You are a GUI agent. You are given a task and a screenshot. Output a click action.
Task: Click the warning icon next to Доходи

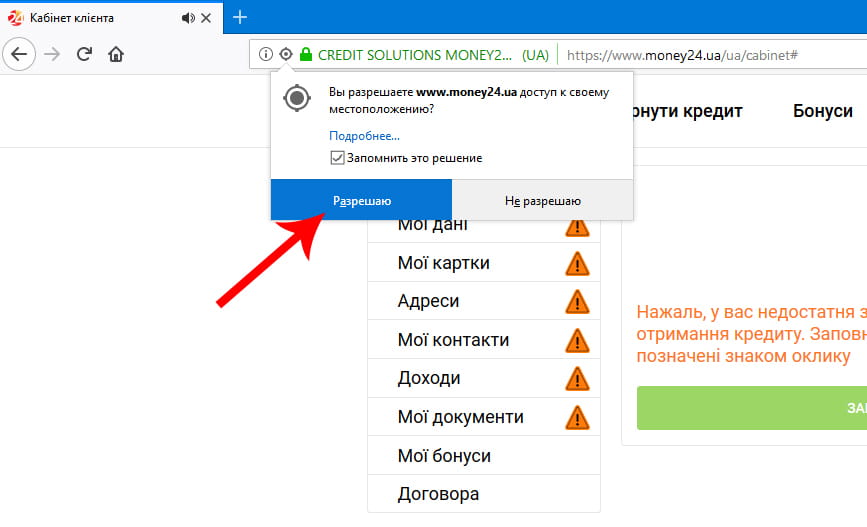(x=577, y=379)
